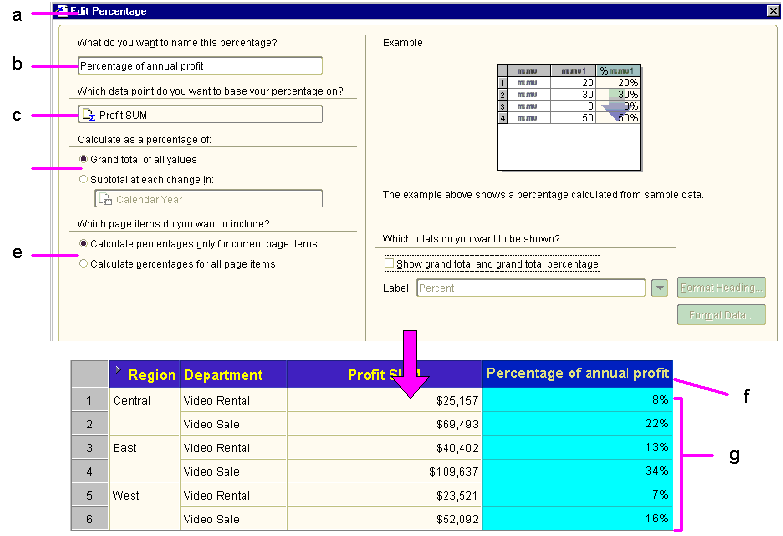
Task: Click the Label Percent text field
Action: point(531,288)
